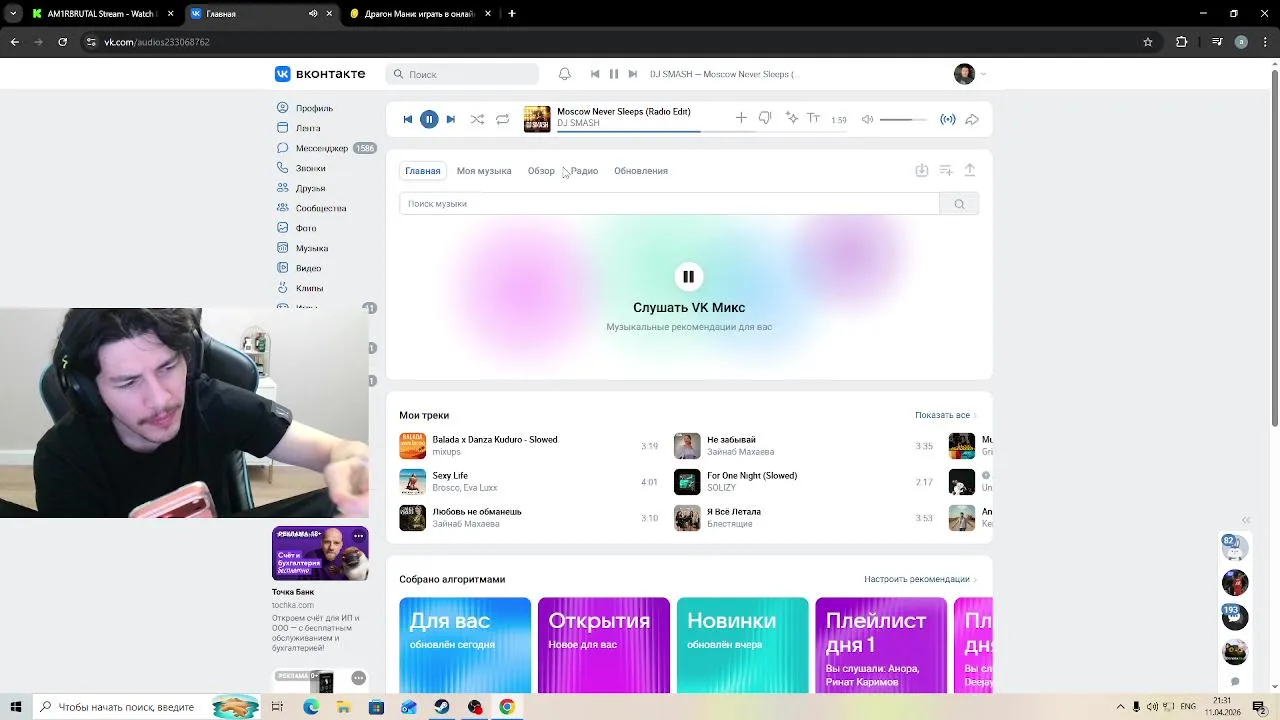Open Chrome extensions puzzle icon
Viewport: 1280px width, 720px height.
(x=1181, y=42)
